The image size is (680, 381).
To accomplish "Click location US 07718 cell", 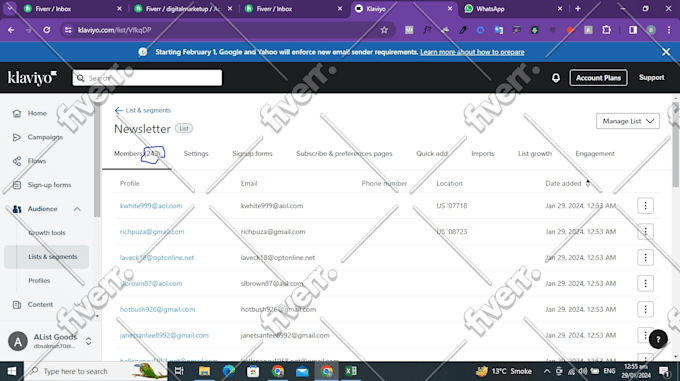I will click(x=451, y=206).
